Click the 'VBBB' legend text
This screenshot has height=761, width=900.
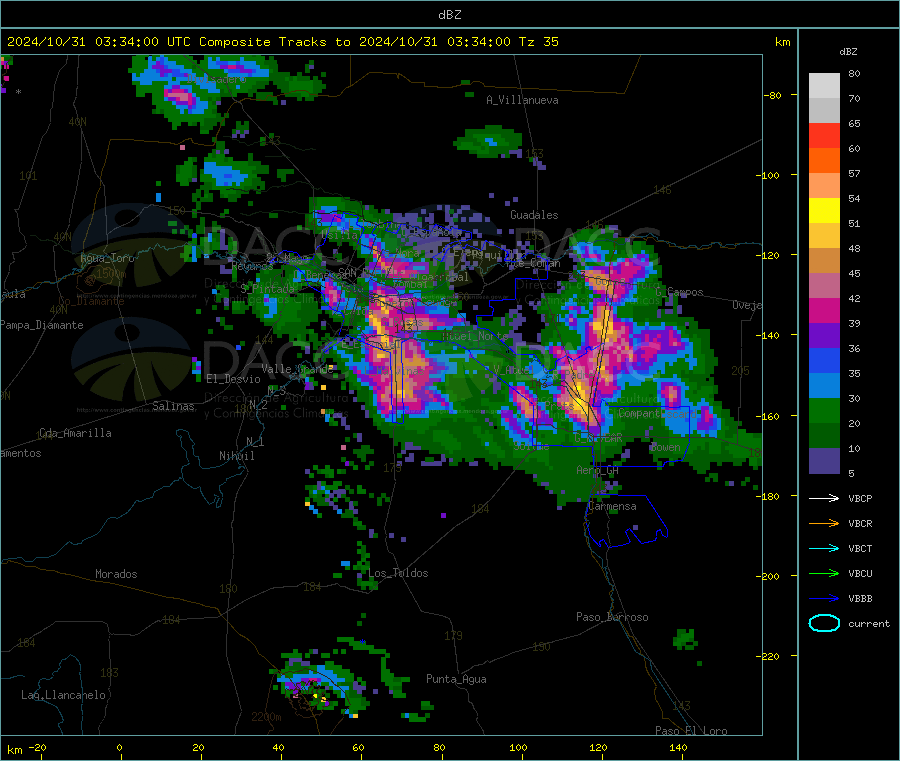[x=860, y=599]
